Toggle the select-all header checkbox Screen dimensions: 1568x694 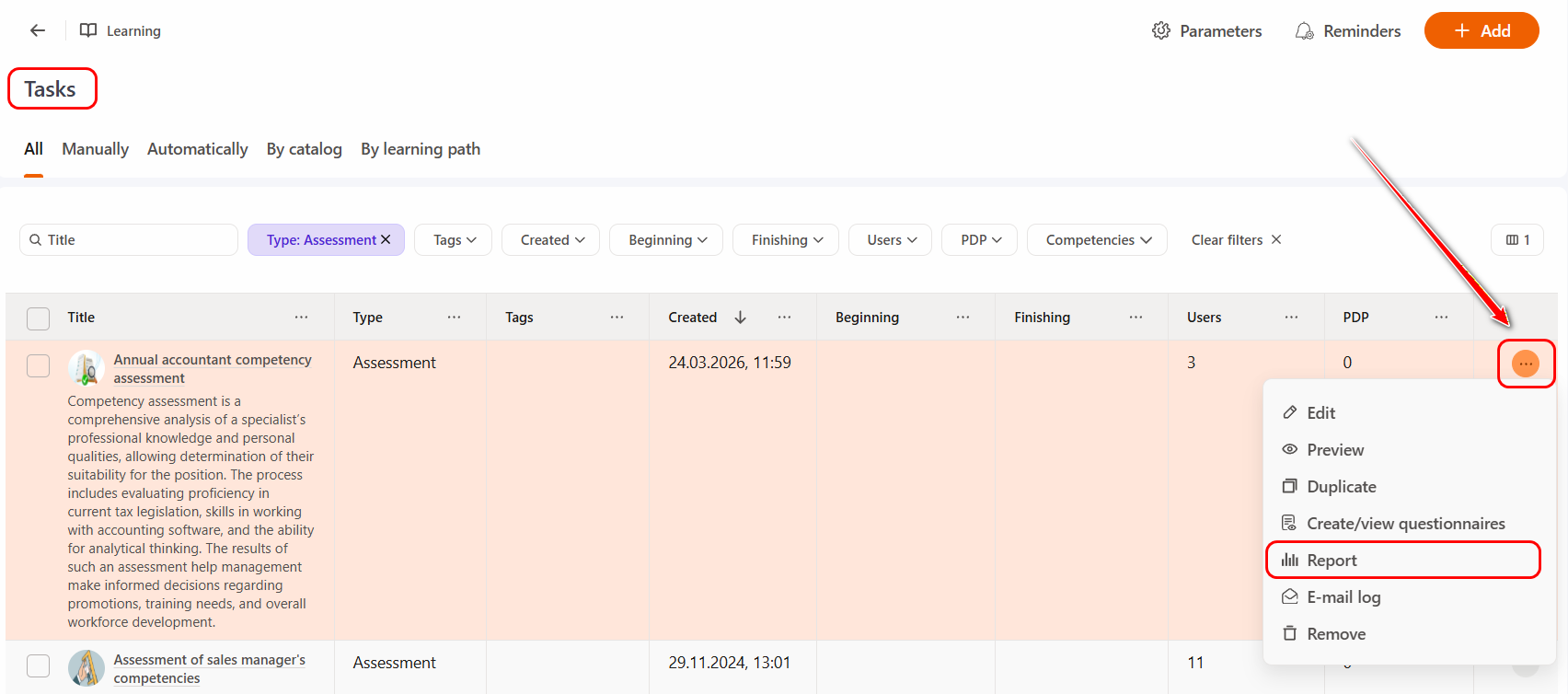tap(38, 318)
